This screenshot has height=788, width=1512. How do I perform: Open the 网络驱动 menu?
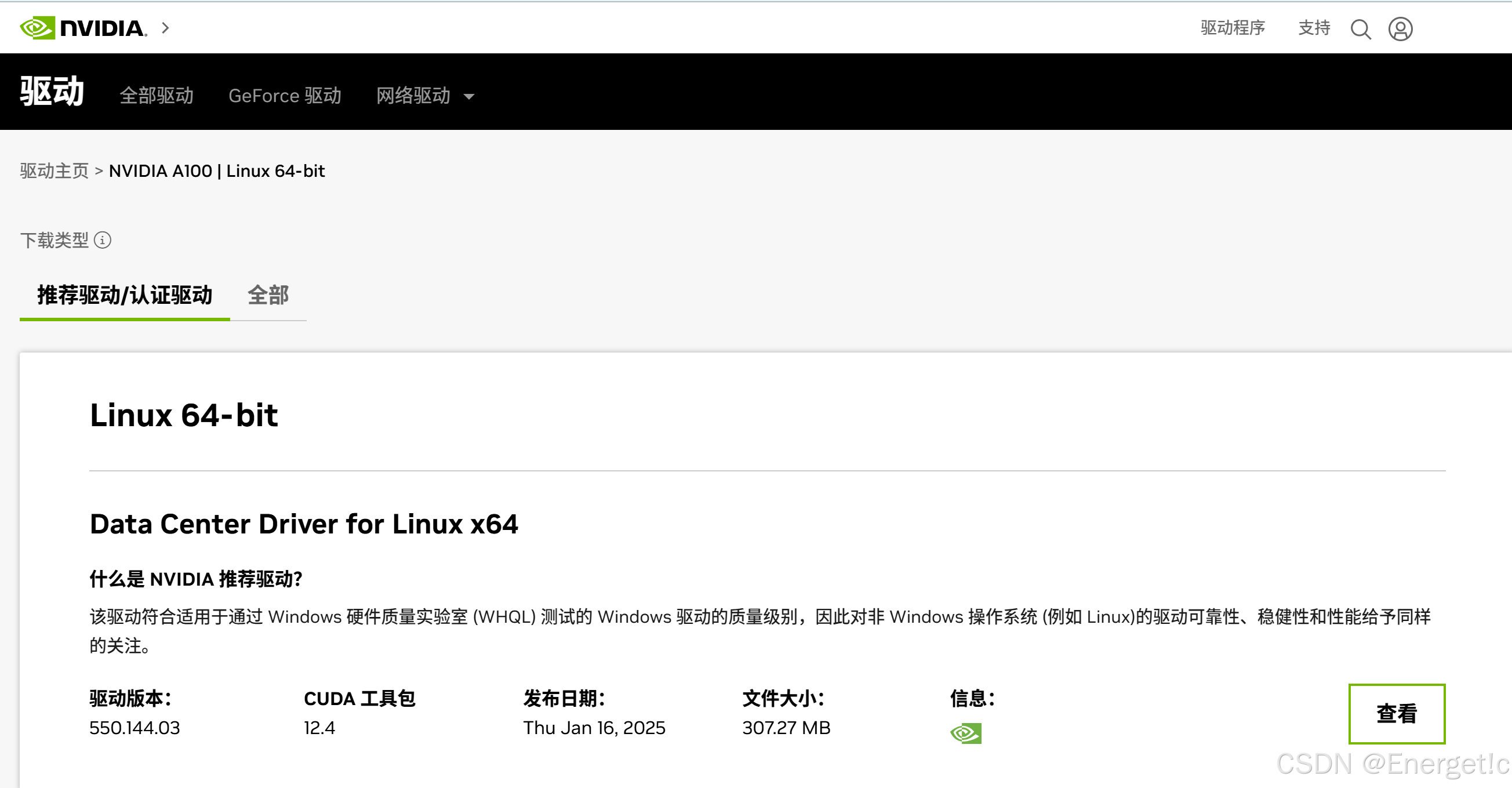[x=413, y=96]
